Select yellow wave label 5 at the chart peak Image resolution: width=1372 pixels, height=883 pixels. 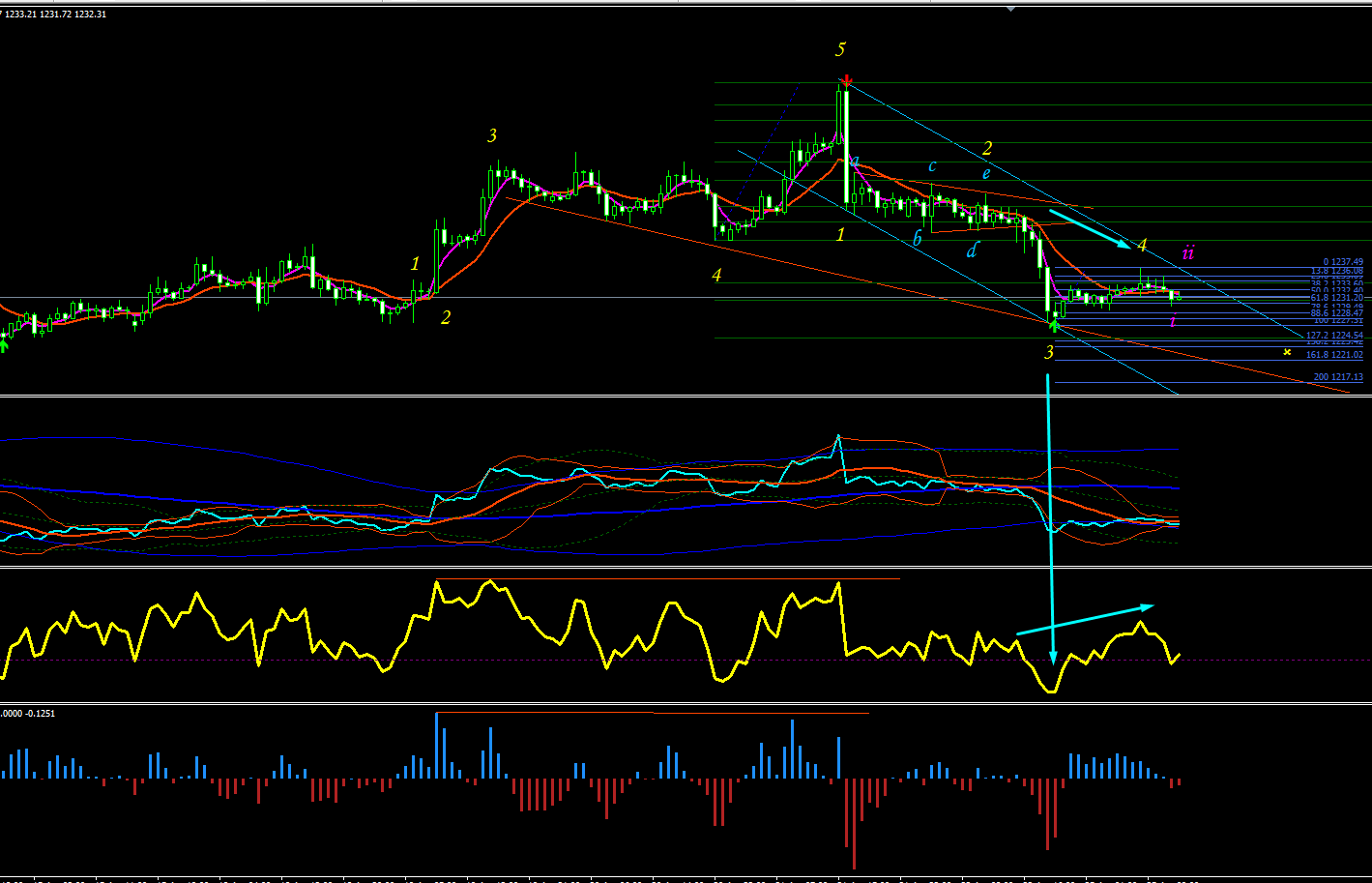(841, 49)
